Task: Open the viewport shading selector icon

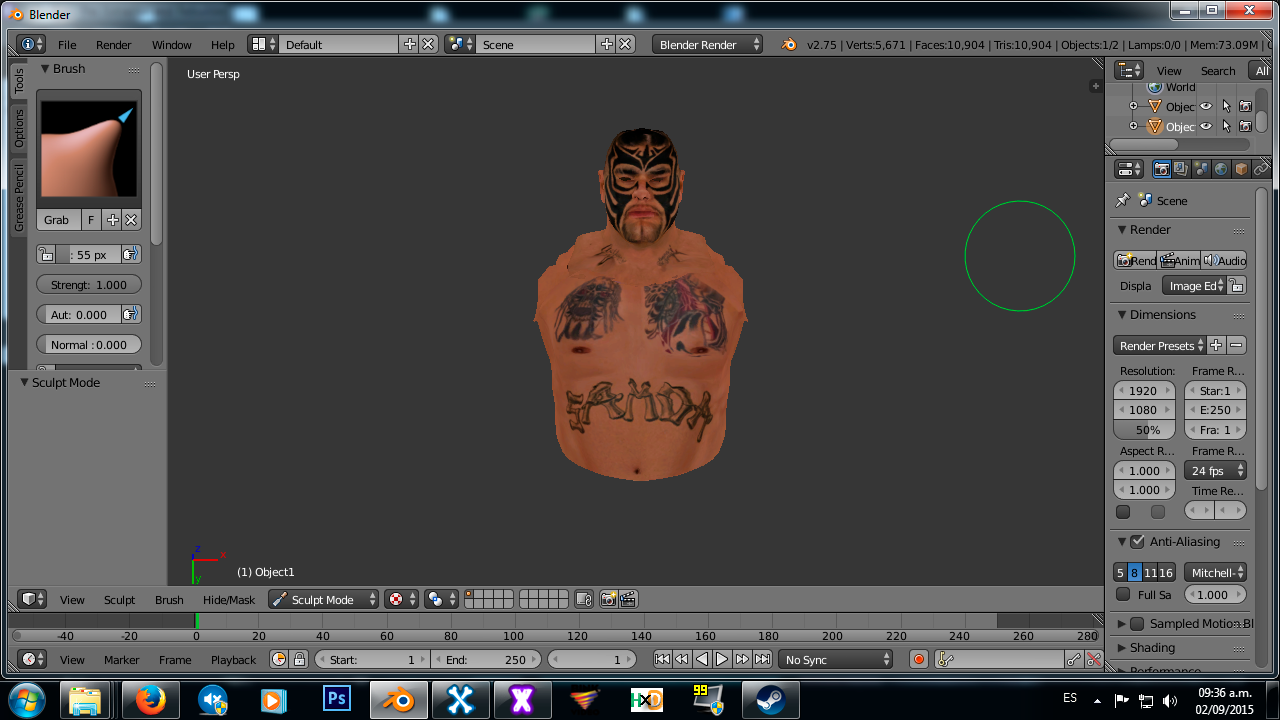Action: [441, 599]
